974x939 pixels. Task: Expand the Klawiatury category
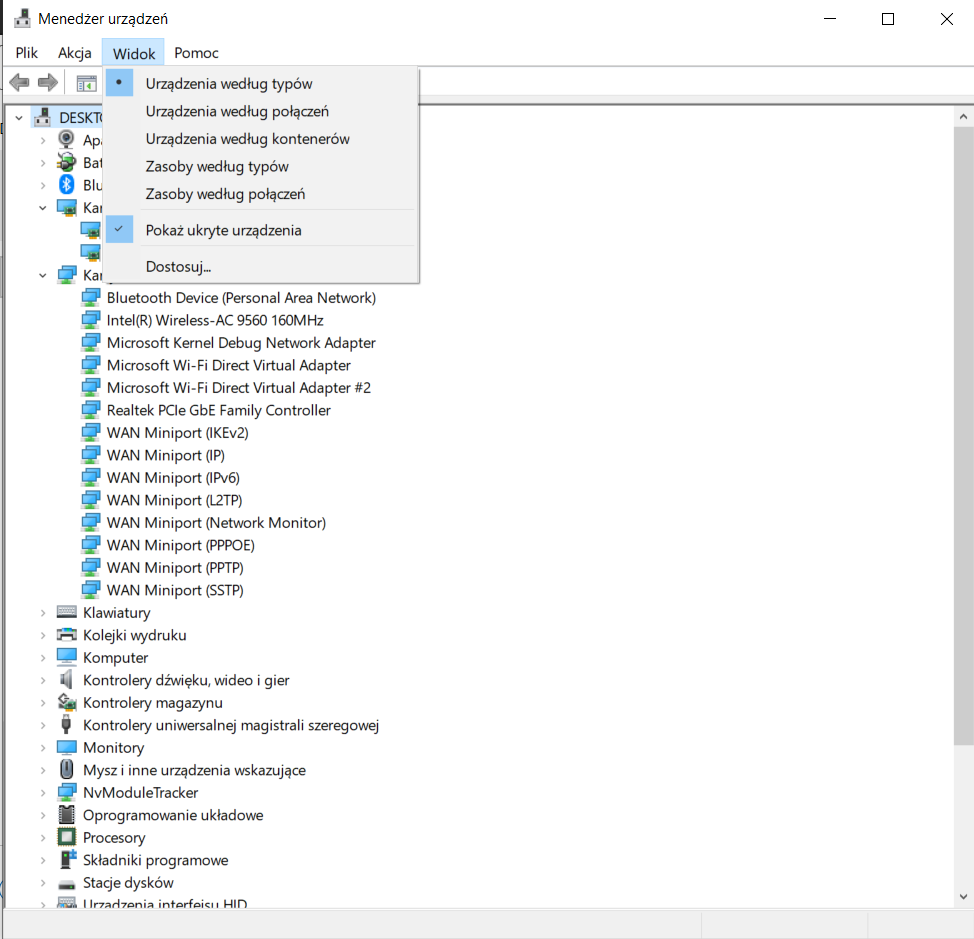tap(43, 612)
